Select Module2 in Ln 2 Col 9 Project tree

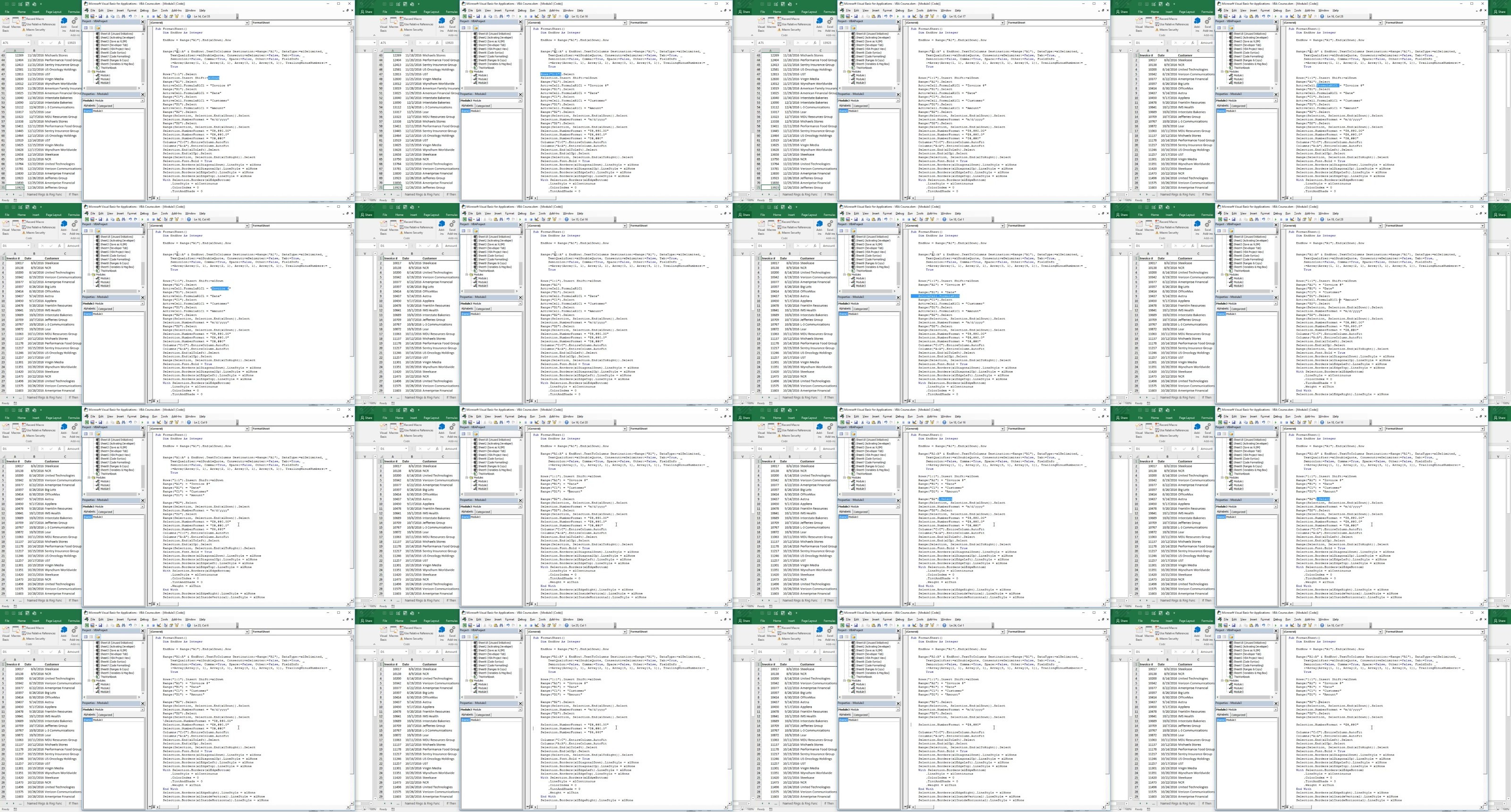(x=106, y=485)
